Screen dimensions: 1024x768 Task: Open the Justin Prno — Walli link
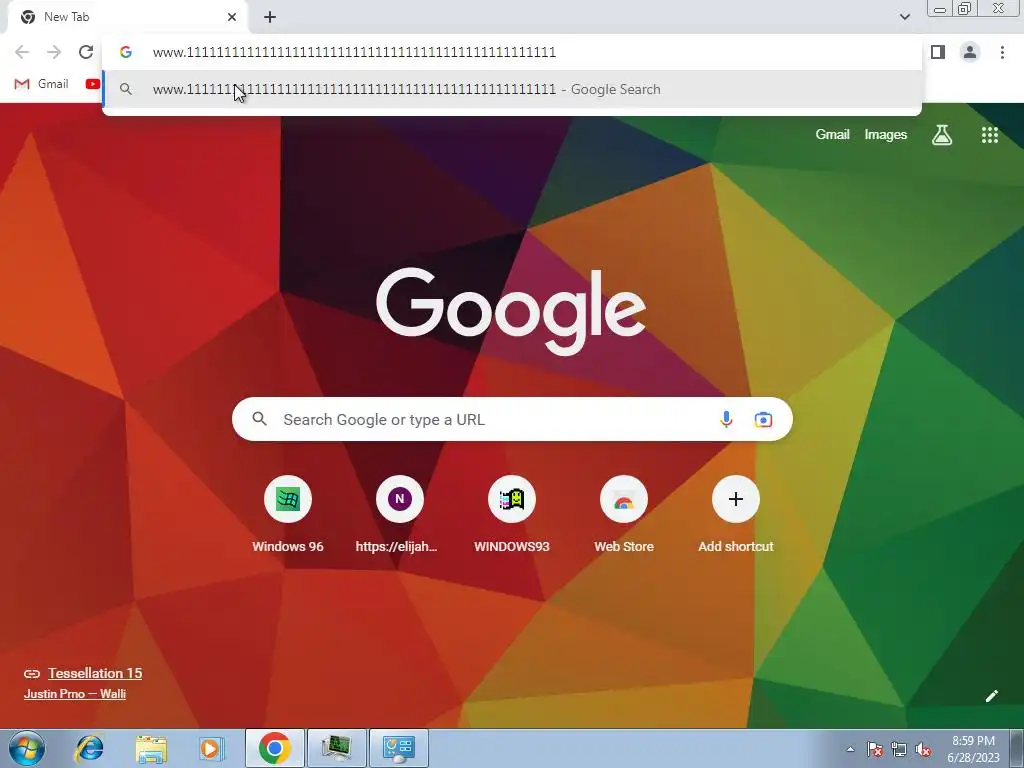(x=74, y=694)
